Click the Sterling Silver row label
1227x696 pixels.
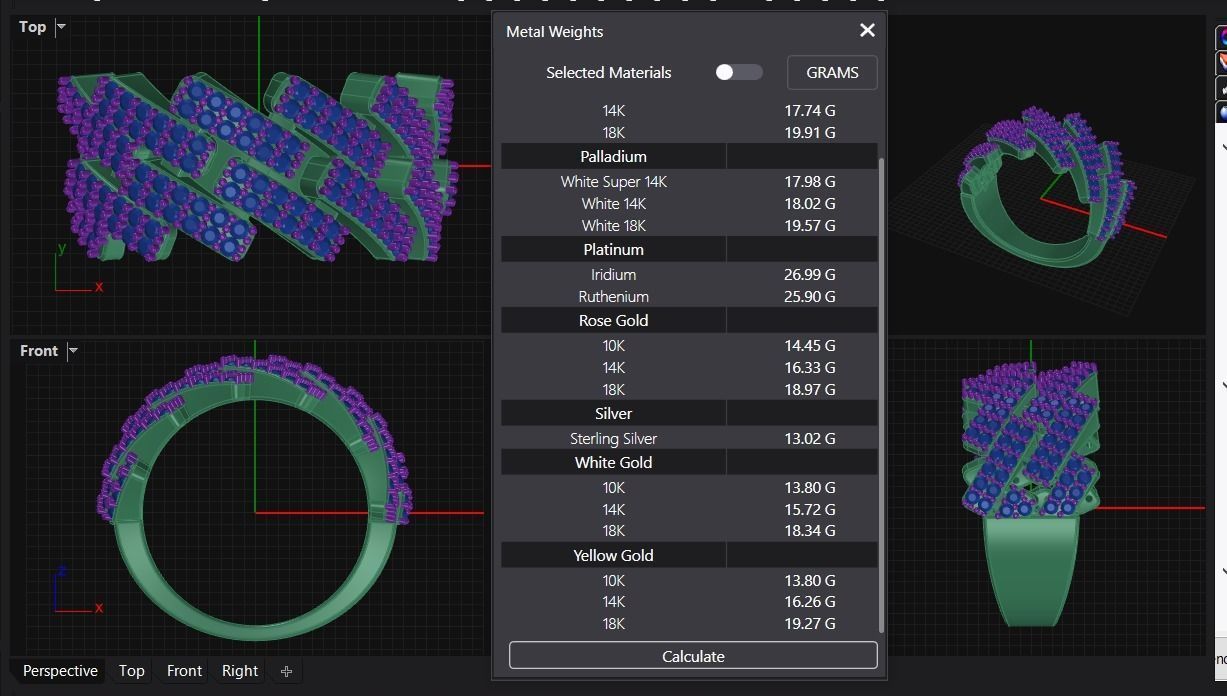point(613,439)
